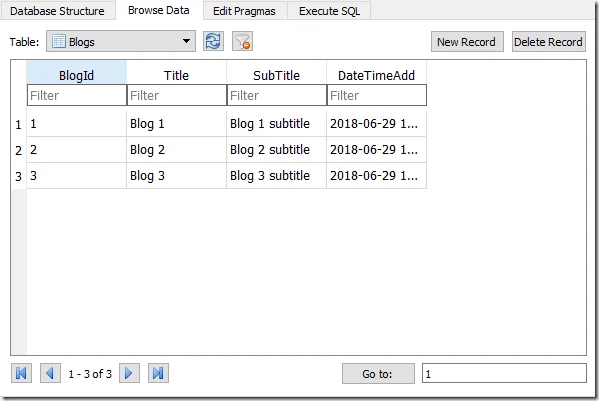
Task: Select BlogId cell in Blog 1 row
Action: coord(76,124)
